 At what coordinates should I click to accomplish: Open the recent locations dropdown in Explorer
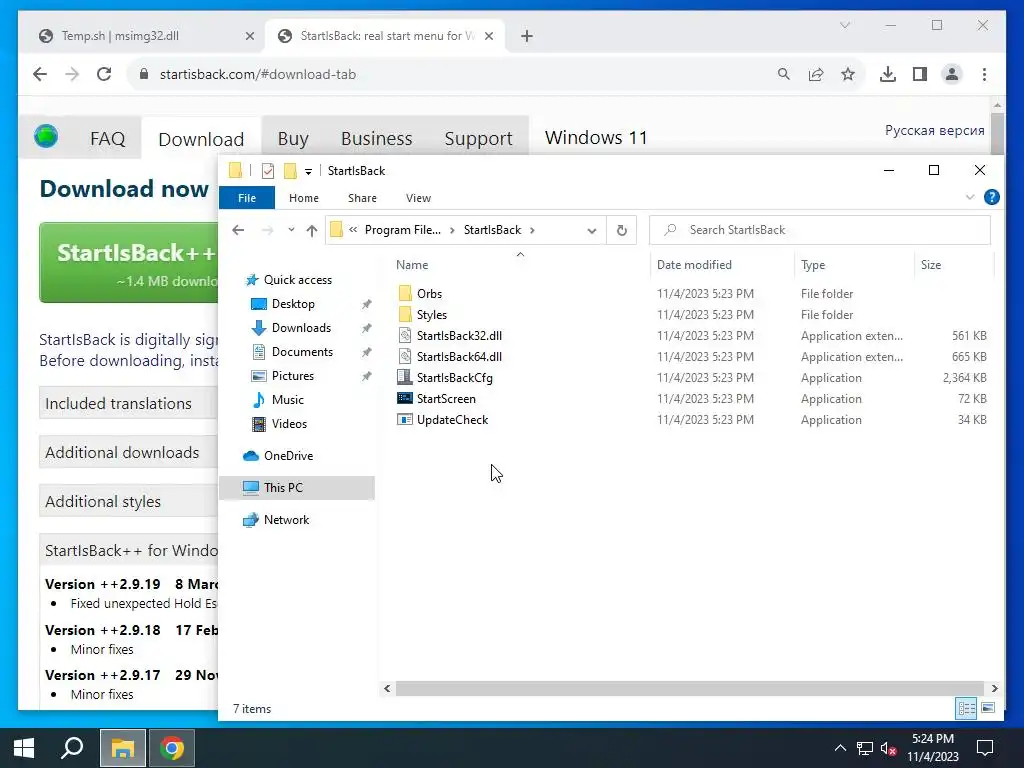pos(291,230)
